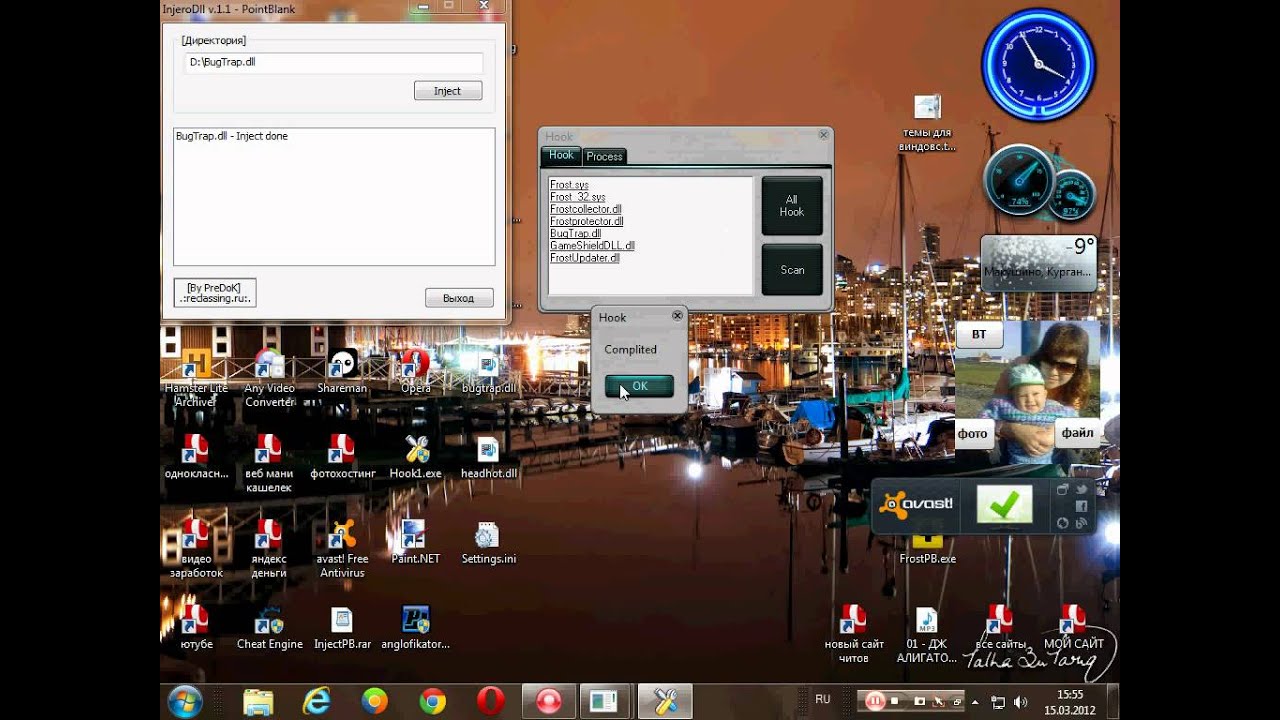Viewport: 1280px width, 720px height.
Task: Click the 'BugTrap.dll - Inject done' log line
Action: (x=232, y=136)
